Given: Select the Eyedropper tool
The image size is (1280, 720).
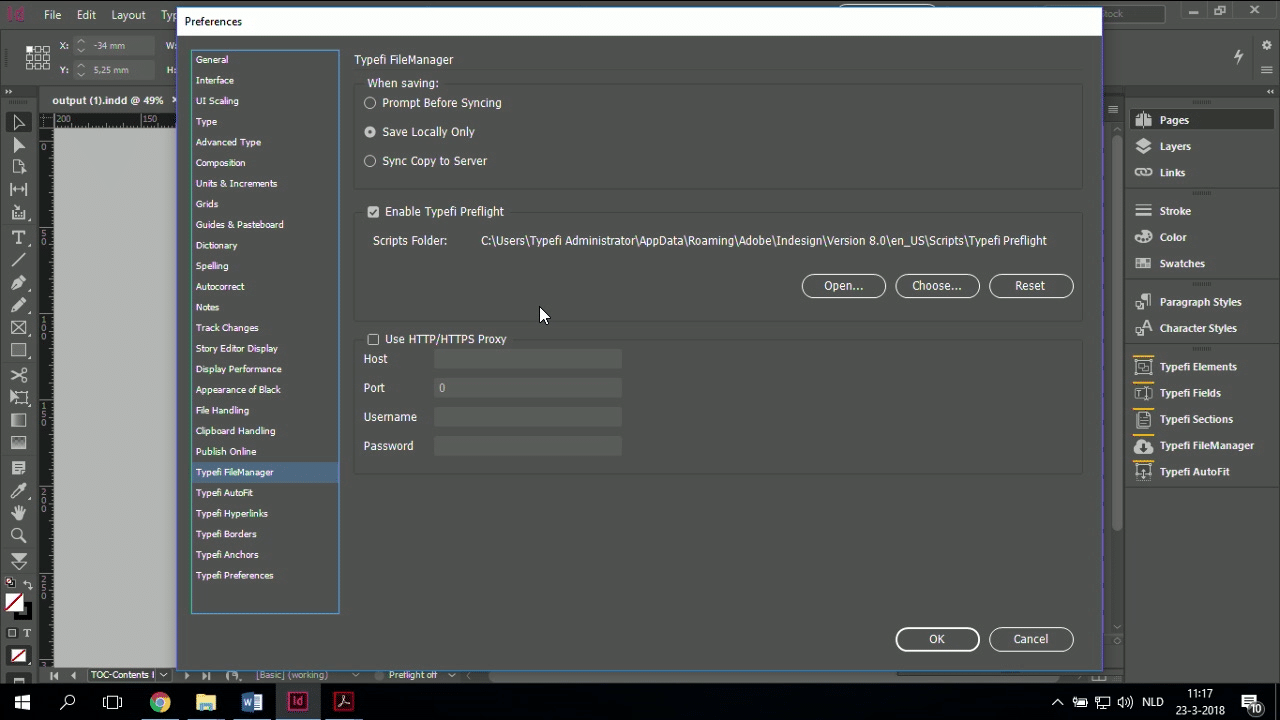Looking at the screenshot, I should pyautogui.click(x=18, y=491).
